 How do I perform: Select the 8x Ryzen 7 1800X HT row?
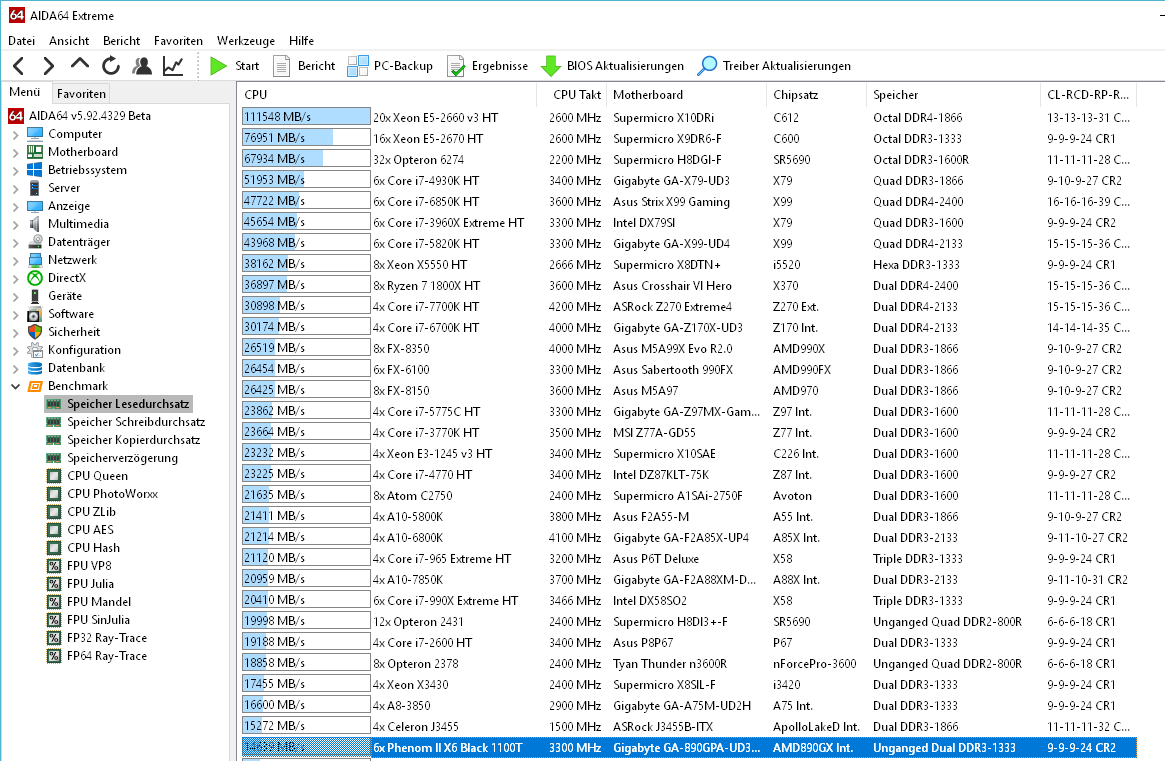pos(689,285)
